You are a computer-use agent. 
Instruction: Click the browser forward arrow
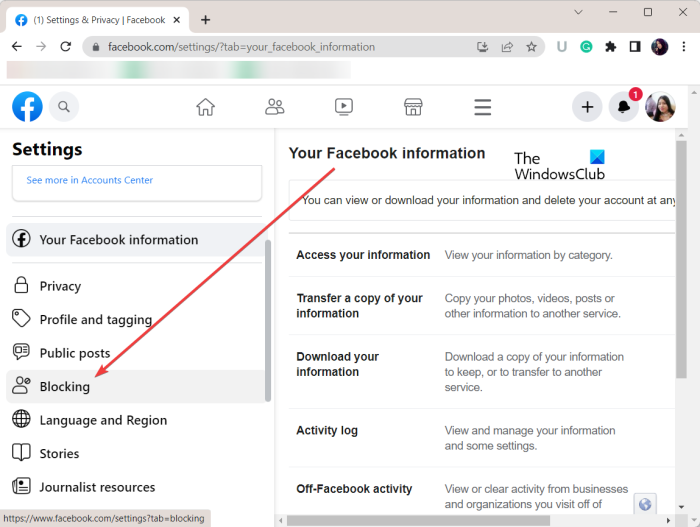point(41,46)
